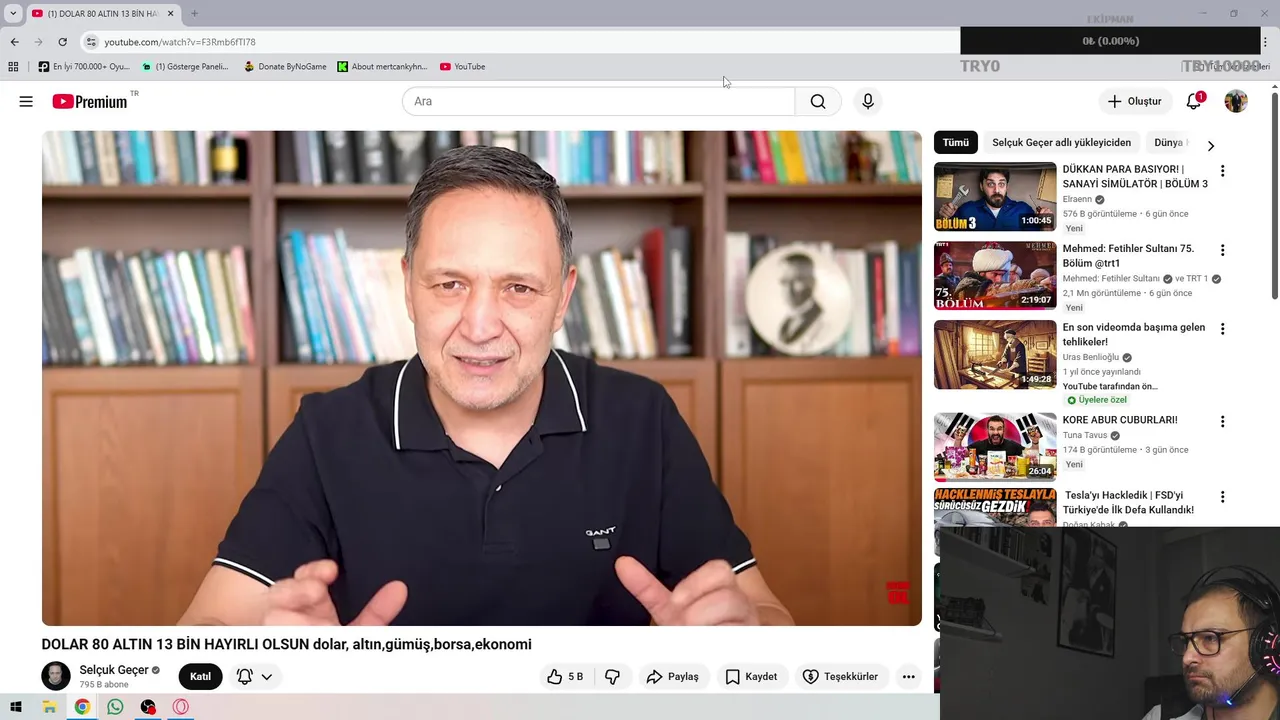This screenshot has height=720, width=1280.
Task: Open File Explorer from taskbar
Action: pyautogui.click(x=49, y=707)
